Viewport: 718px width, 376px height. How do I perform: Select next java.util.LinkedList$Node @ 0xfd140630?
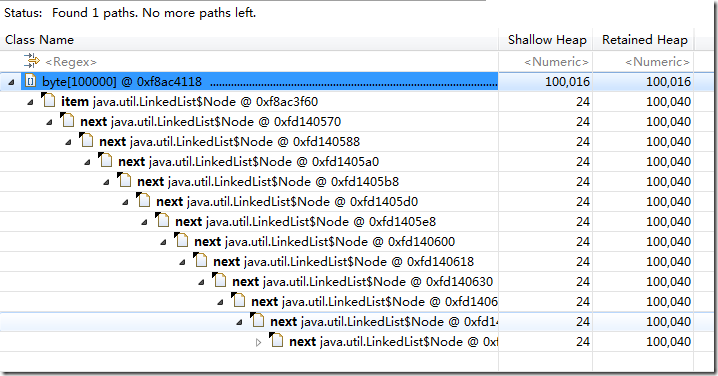click(x=363, y=282)
